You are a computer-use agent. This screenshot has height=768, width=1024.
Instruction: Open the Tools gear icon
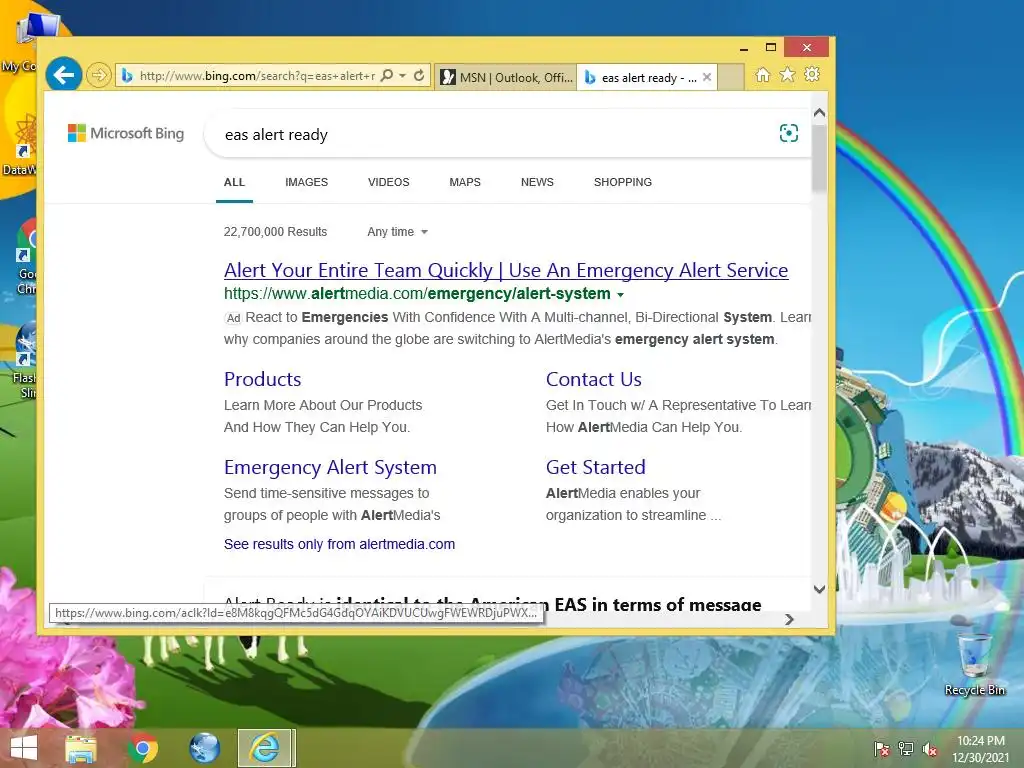pyautogui.click(x=812, y=74)
